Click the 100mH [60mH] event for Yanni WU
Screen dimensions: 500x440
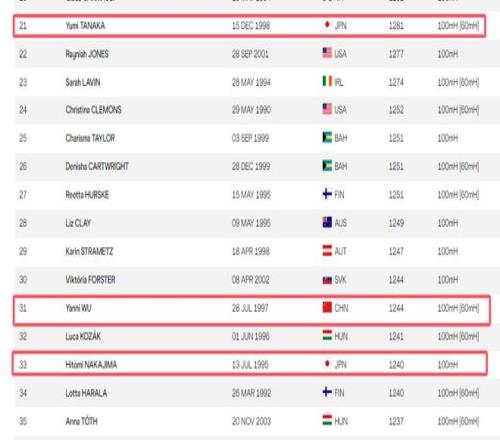point(458,308)
